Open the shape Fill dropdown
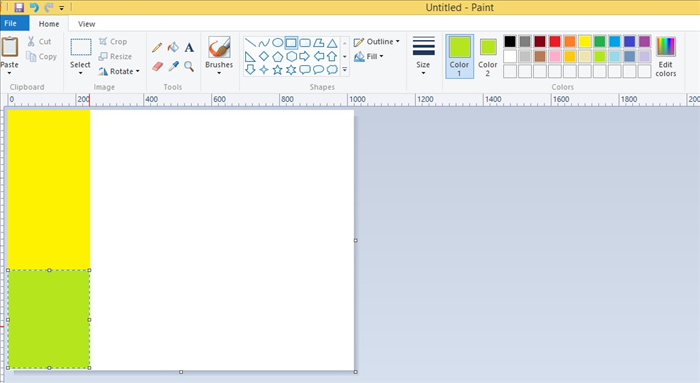The width and height of the screenshot is (700, 383). (369, 56)
